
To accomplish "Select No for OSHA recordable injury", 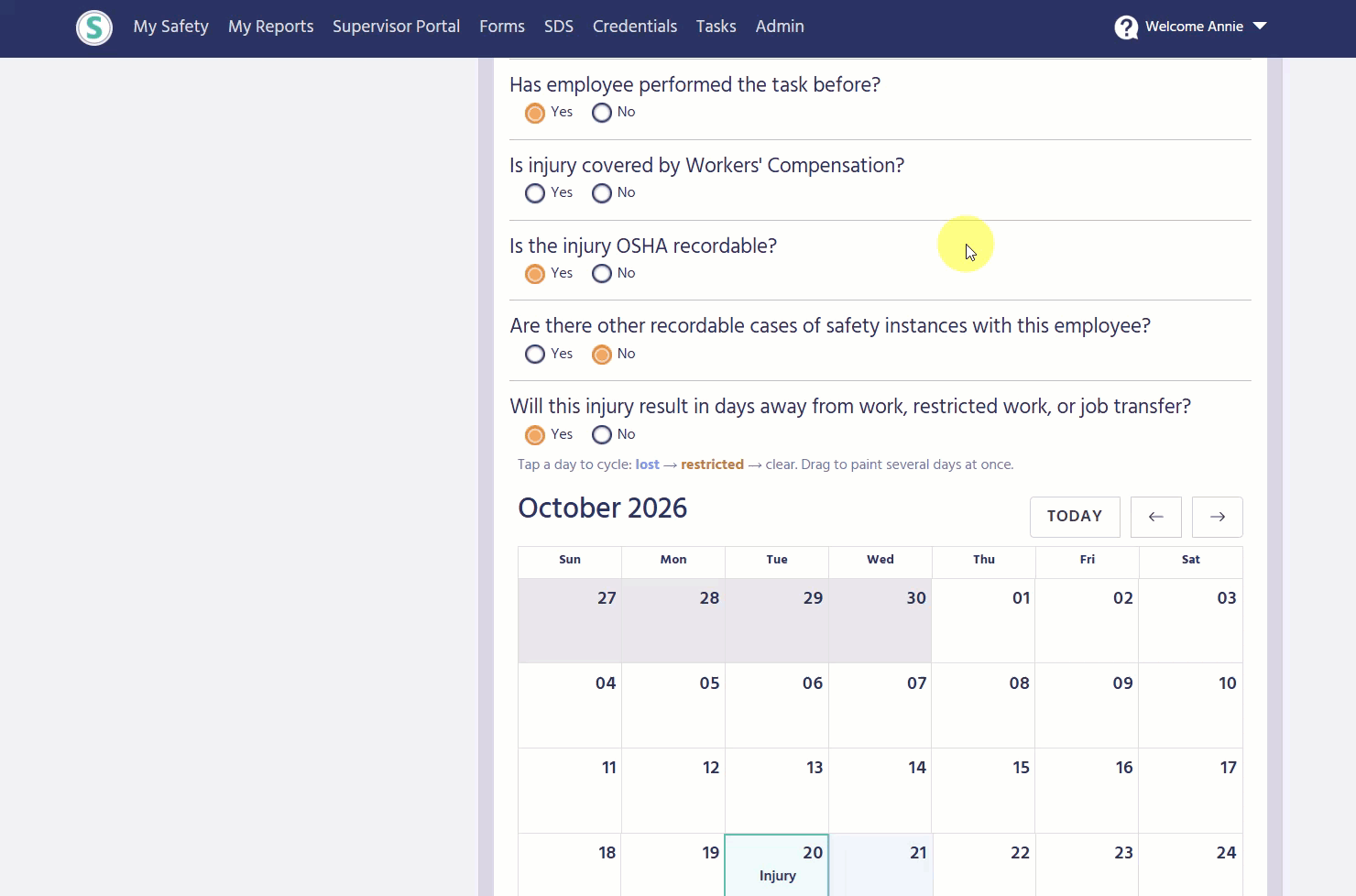I will pos(602,274).
